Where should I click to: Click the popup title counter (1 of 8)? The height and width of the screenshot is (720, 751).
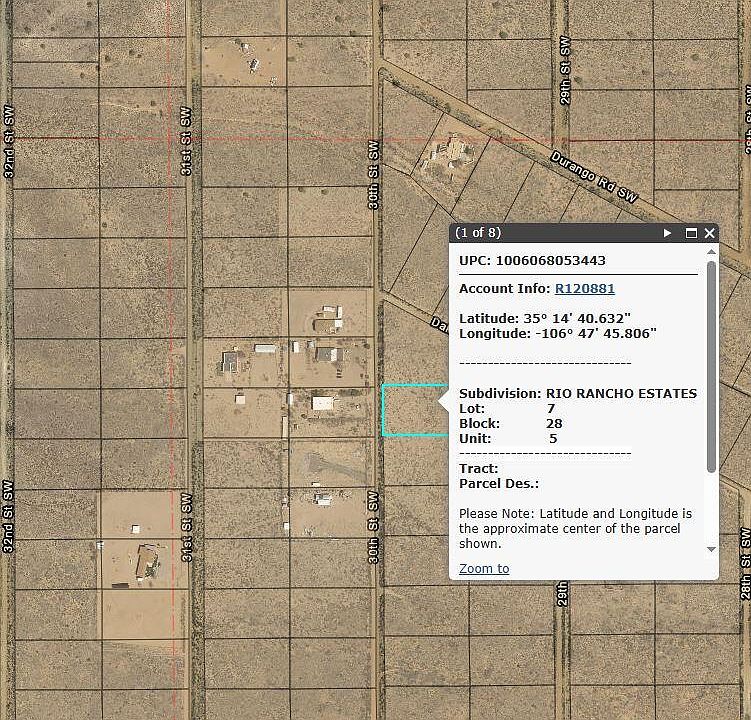478,233
